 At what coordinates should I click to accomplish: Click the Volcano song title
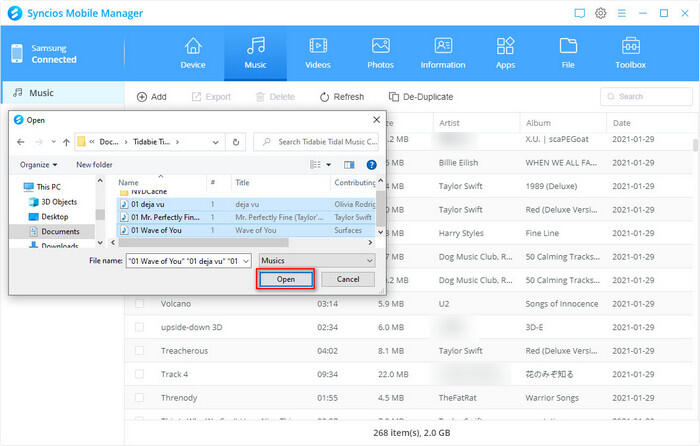[176, 304]
